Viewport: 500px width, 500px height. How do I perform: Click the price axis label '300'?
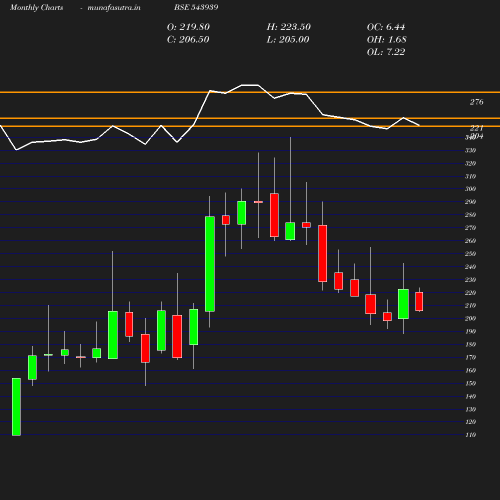pyautogui.click(x=470, y=189)
